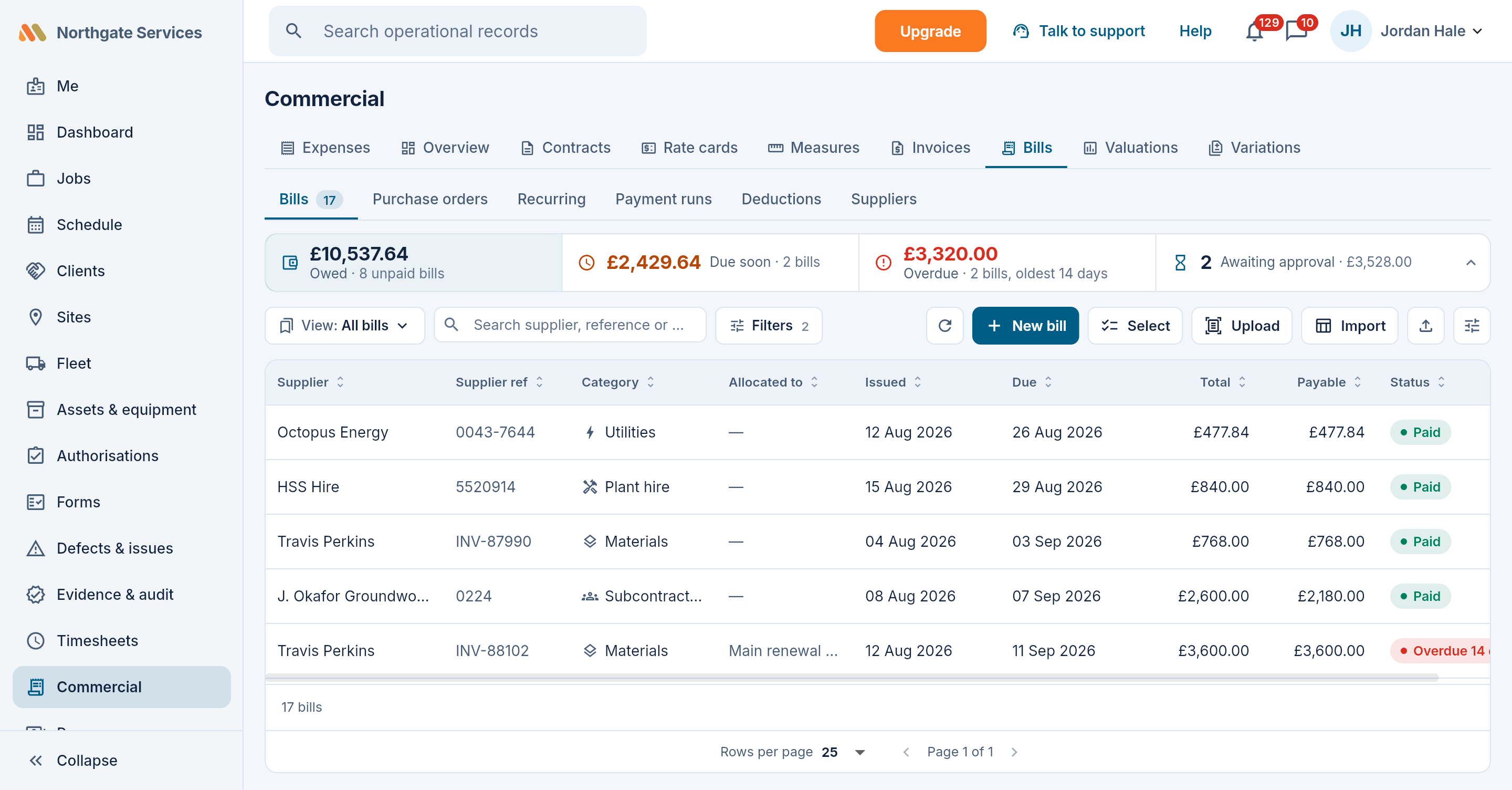Image resolution: width=1512 pixels, height=790 pixels.
Task: Open the table column settings icon
Action: pyautogui.click(x=1472, y=325)
